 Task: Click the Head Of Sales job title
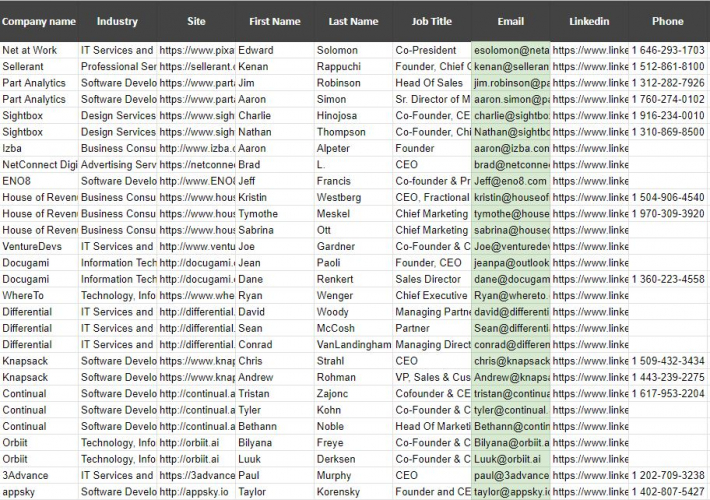[x=432, y=83]
